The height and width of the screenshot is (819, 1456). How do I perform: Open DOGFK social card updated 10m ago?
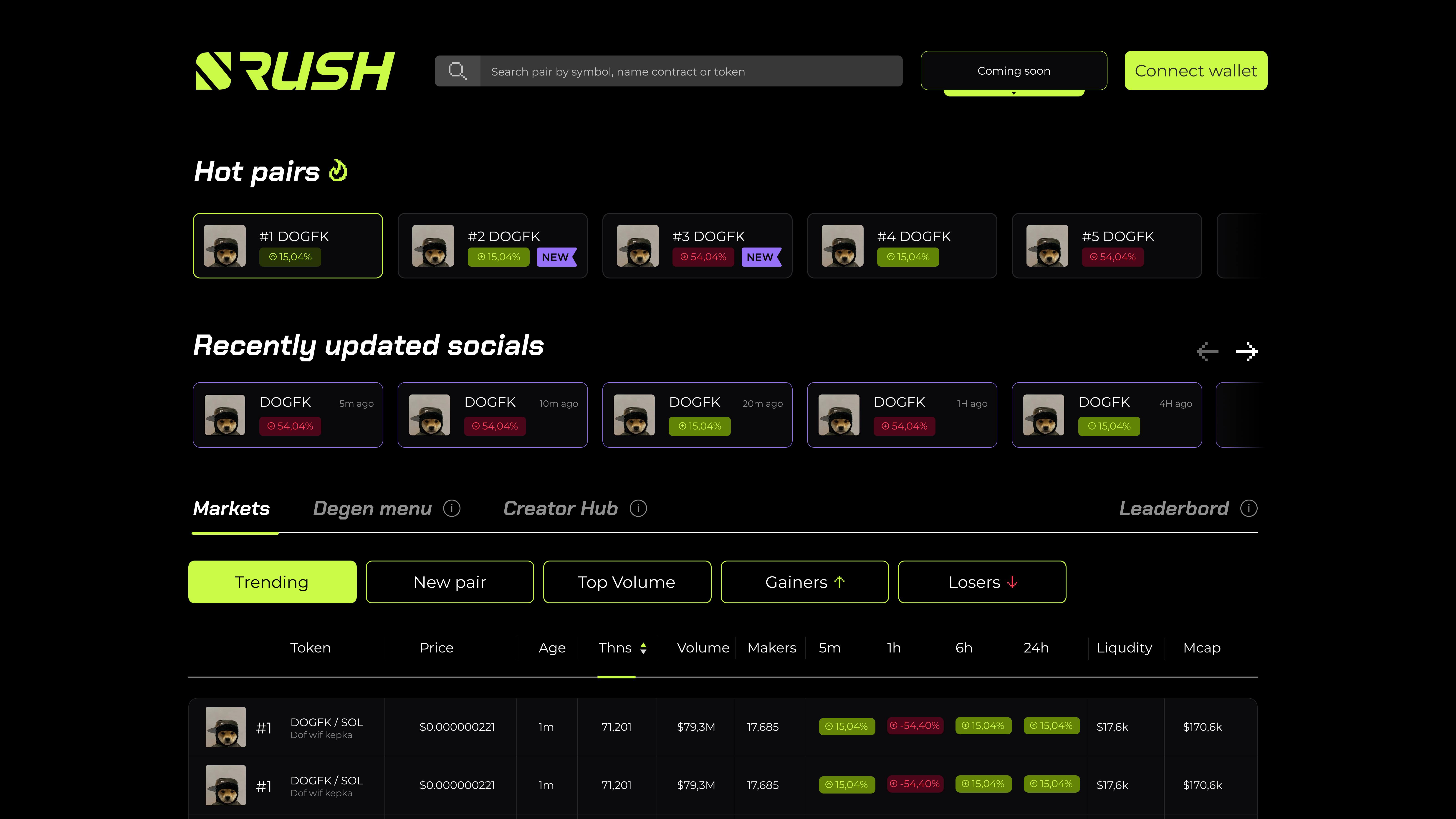(492, 415)
